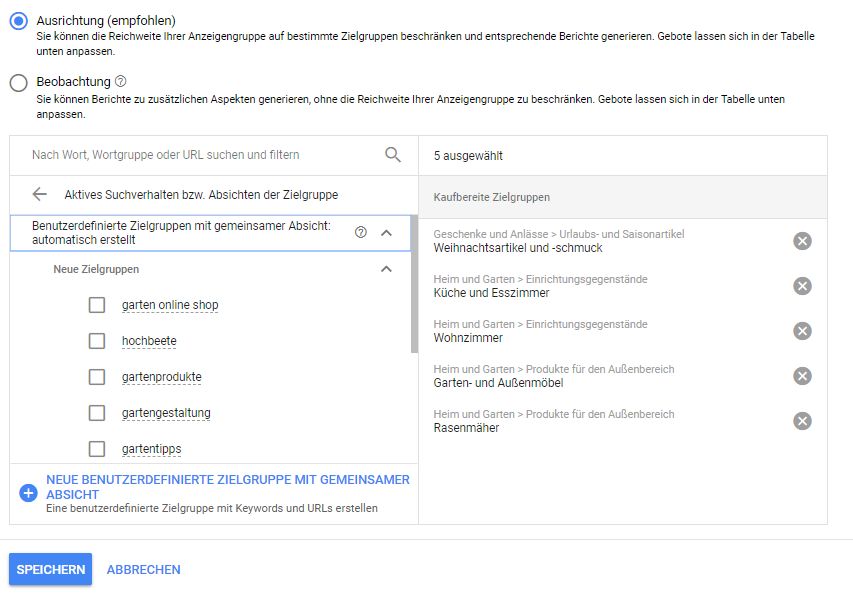Cancel with the ABBRECHEN button
Screen dimensions: 853x596
(144, 569)
